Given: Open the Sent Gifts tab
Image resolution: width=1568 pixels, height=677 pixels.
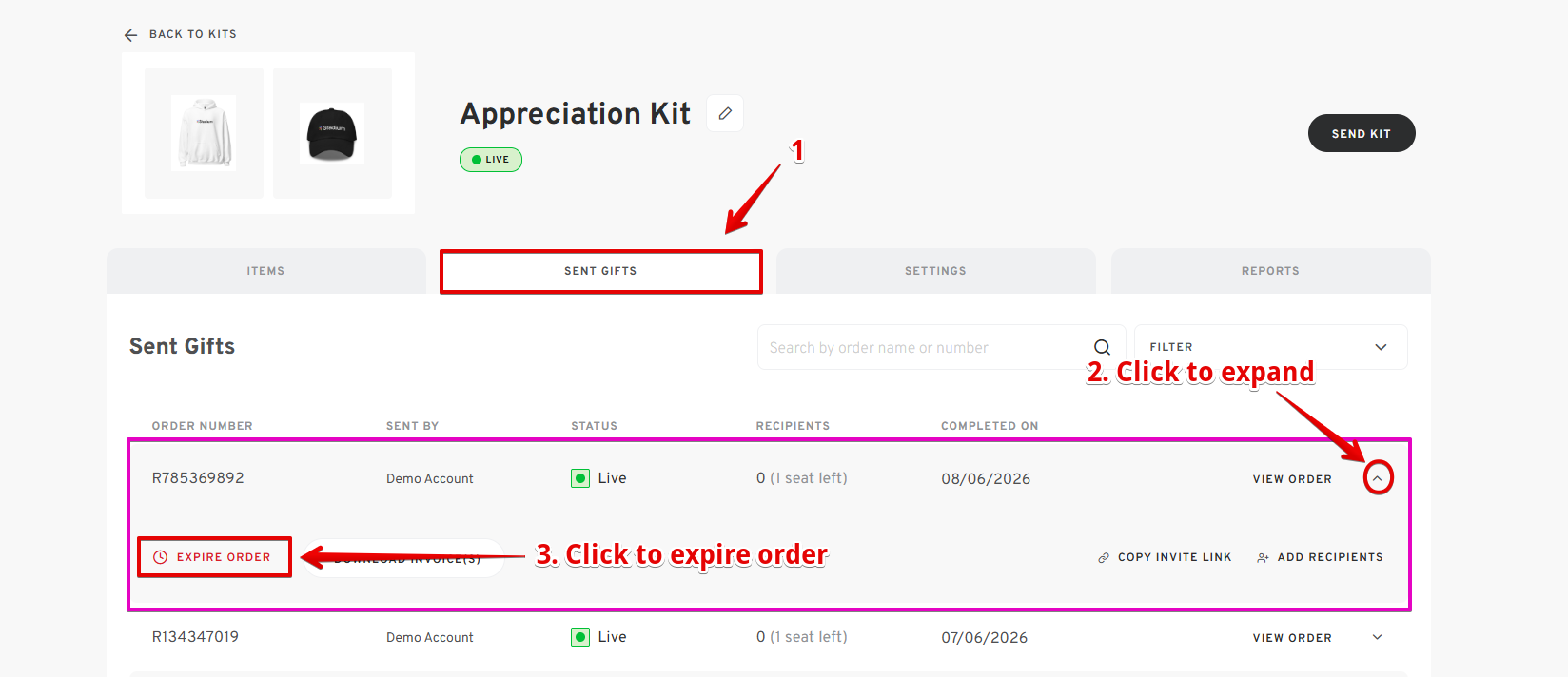Looking at the screenshot, I should (x=600, y=271).
